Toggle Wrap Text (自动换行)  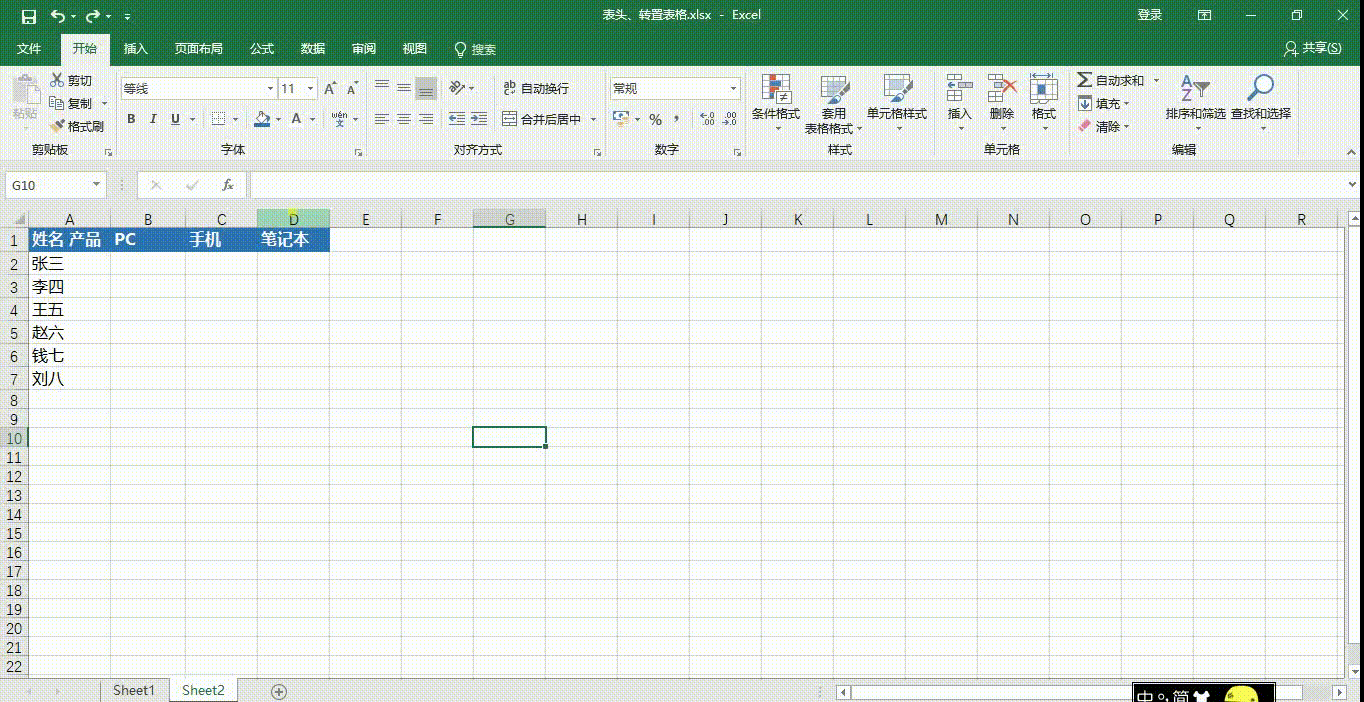[536, 88]
